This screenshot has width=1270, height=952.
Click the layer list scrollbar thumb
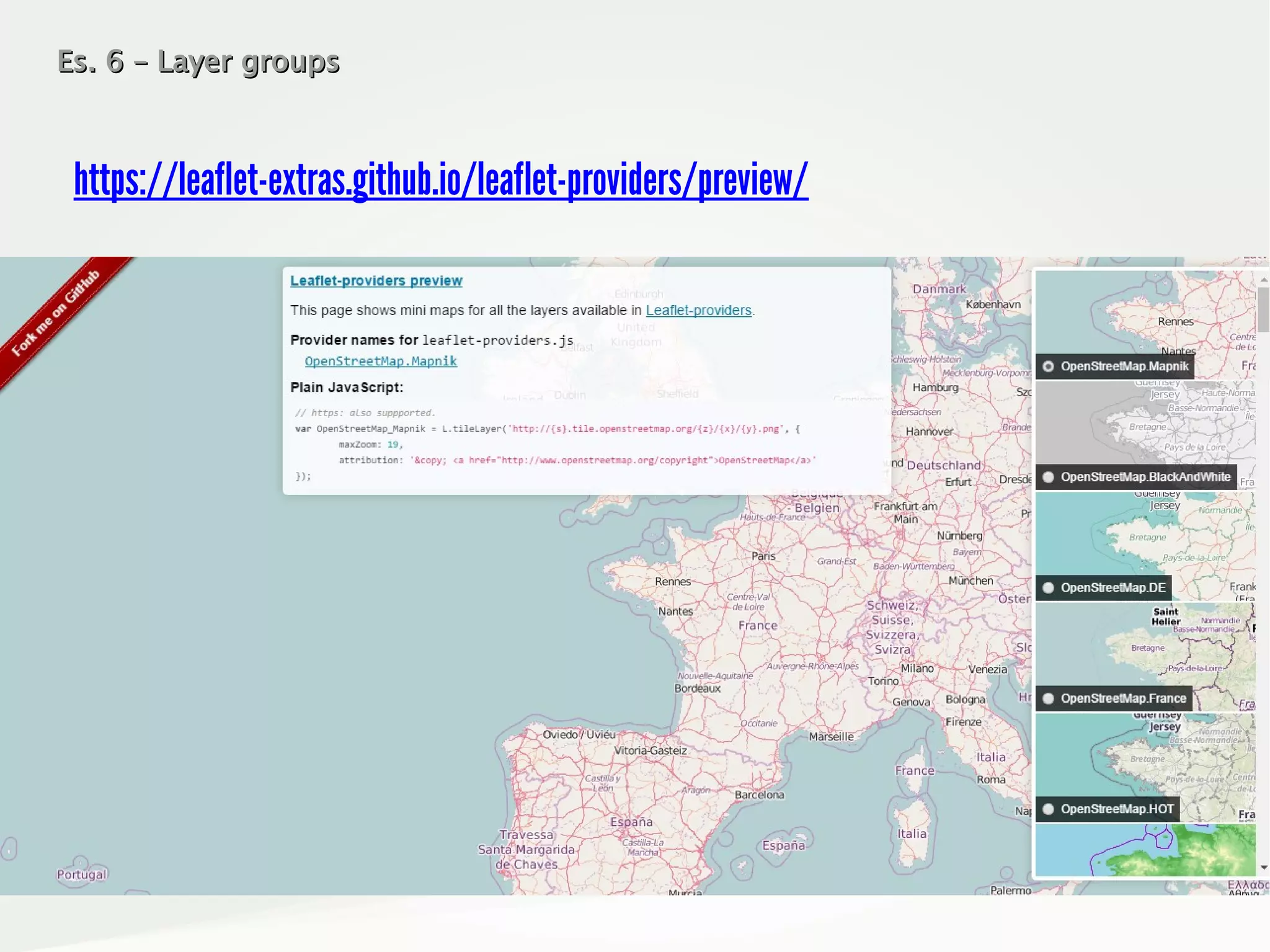[x=1263, y=309]
